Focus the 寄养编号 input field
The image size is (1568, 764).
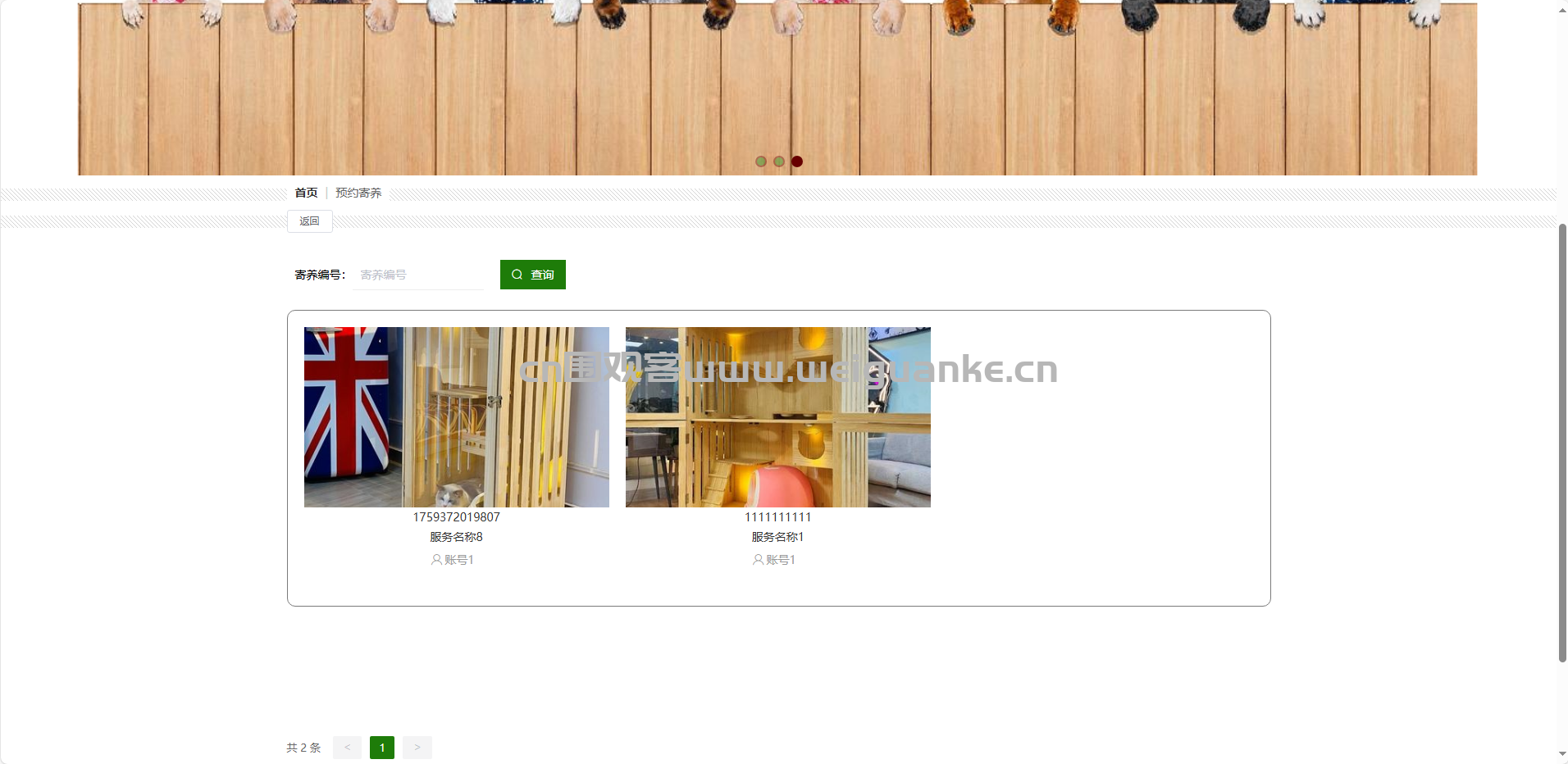418,275
